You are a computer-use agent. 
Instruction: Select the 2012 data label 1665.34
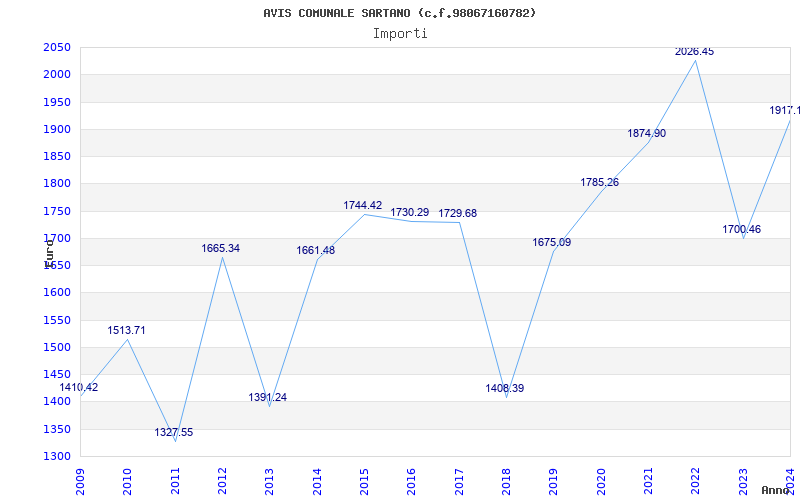pyautogui.click(x=221, y=248)
